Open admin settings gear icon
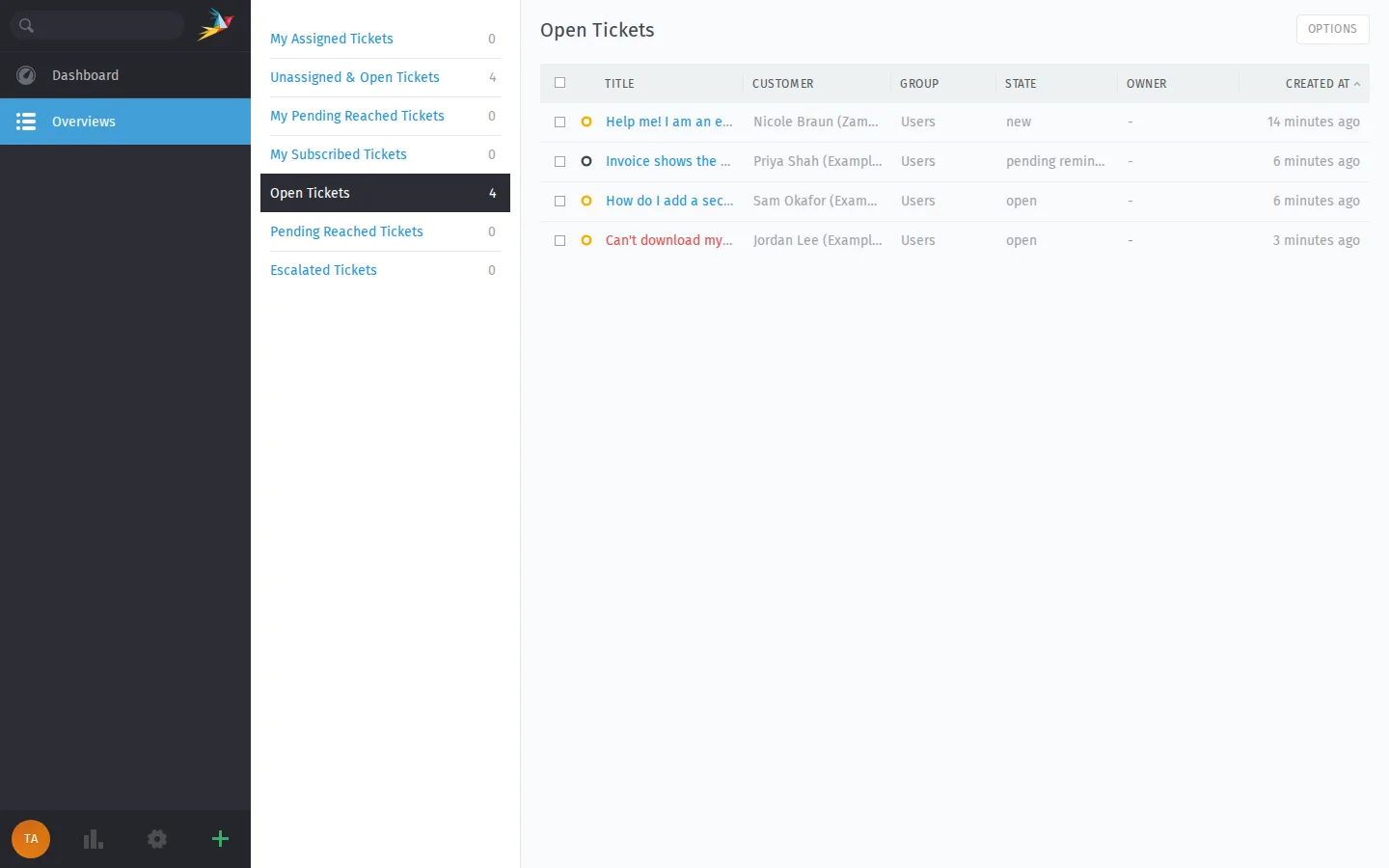 click(x=157, y=839)
